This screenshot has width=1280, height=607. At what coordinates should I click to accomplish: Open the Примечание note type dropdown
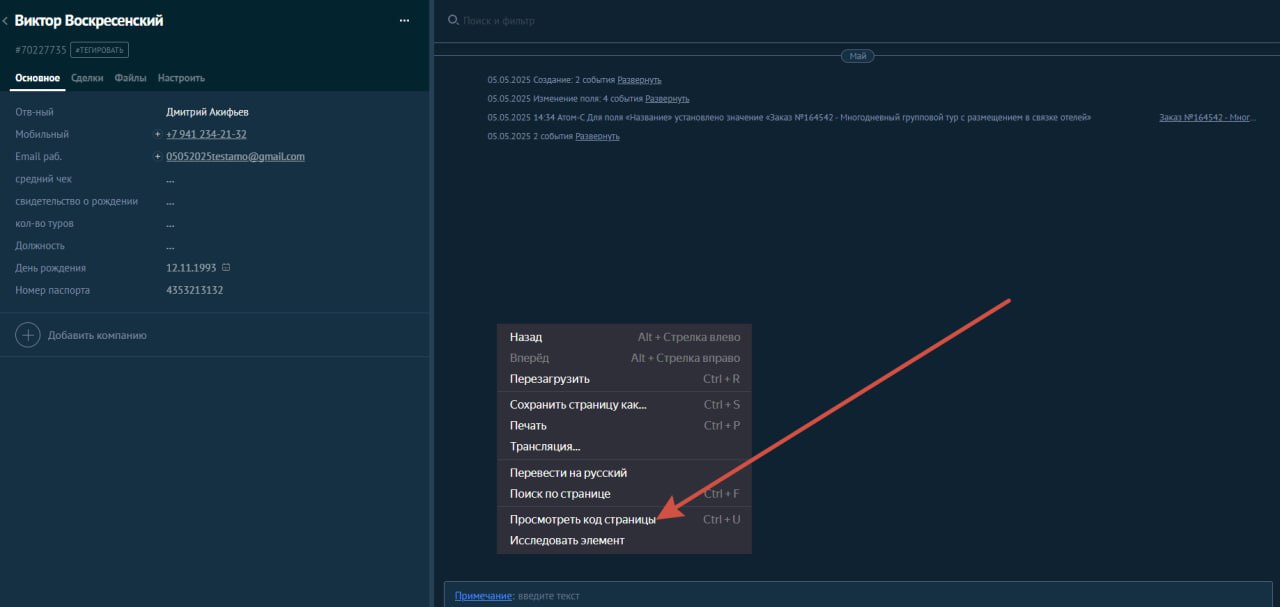point(482,596)
